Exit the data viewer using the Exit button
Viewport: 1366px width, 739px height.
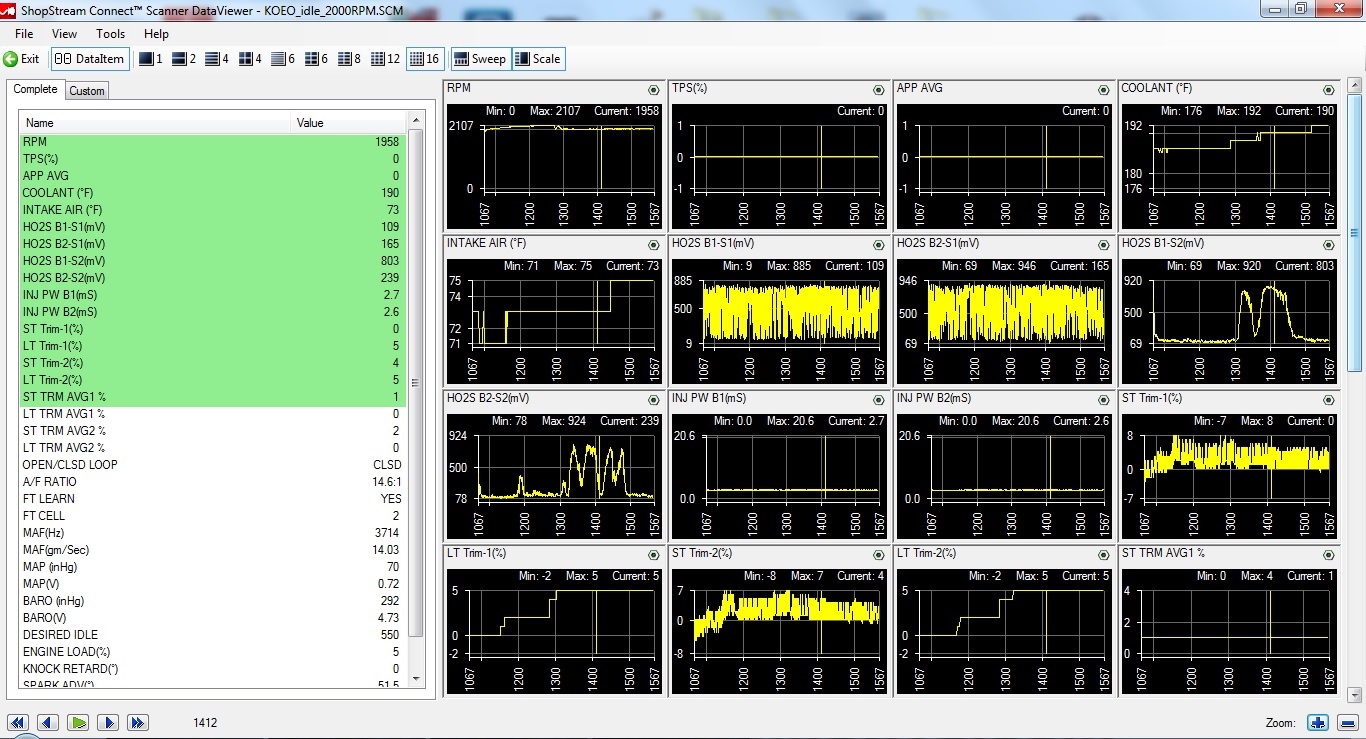coord(21,59)
